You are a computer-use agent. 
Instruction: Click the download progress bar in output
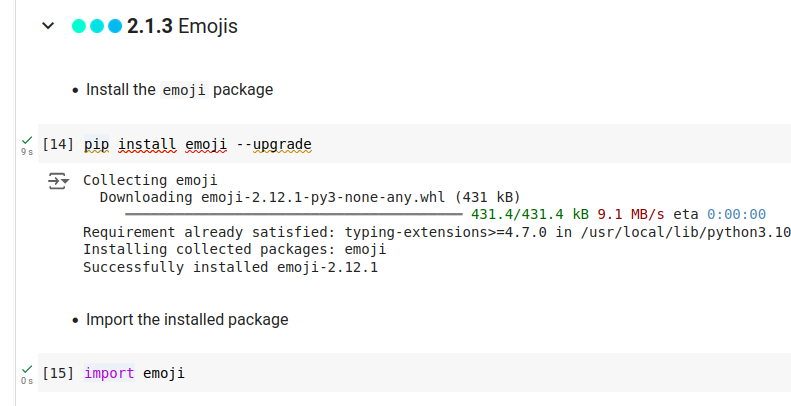(x=293, y=214)
